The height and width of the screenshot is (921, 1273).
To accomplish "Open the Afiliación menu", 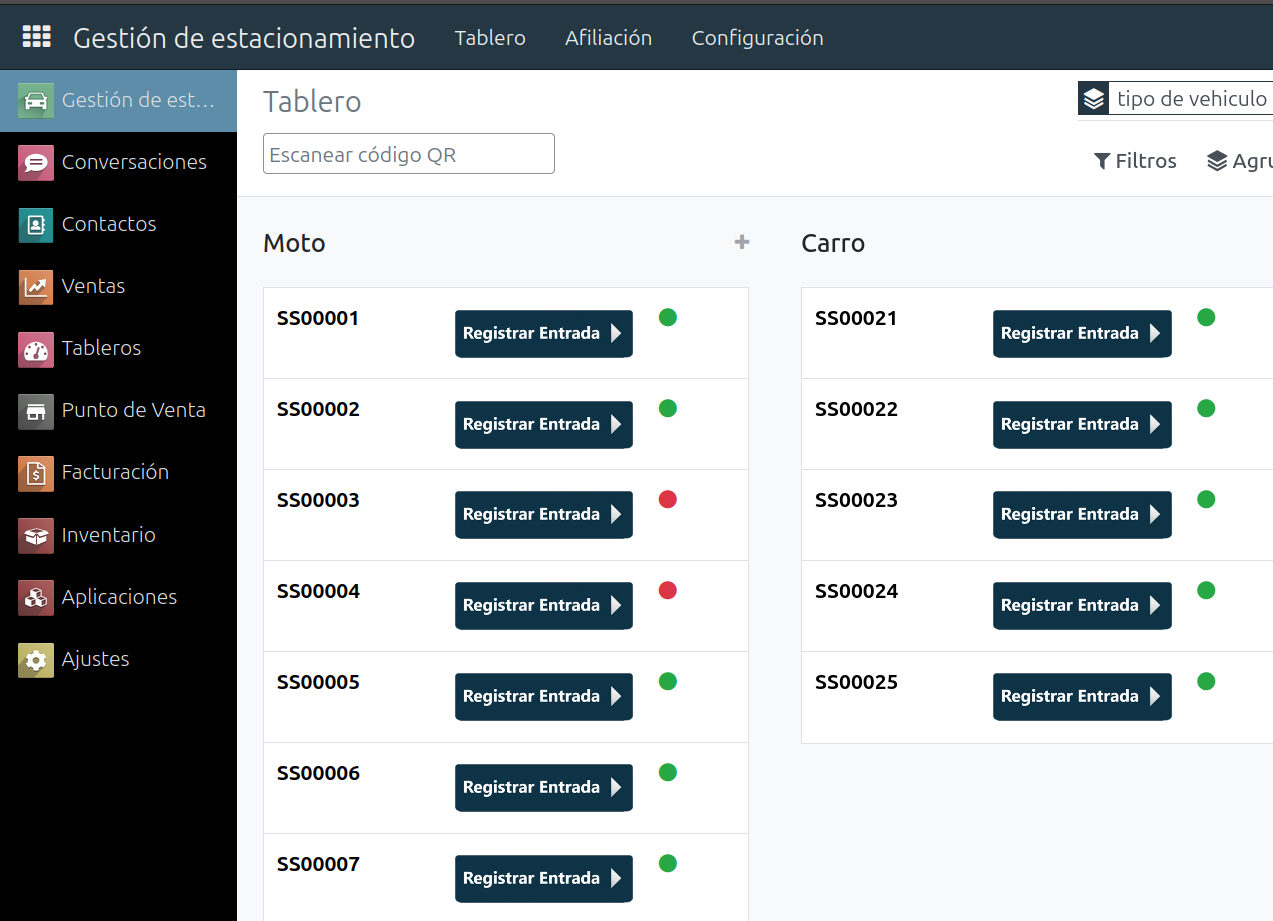I will [608, 38].
